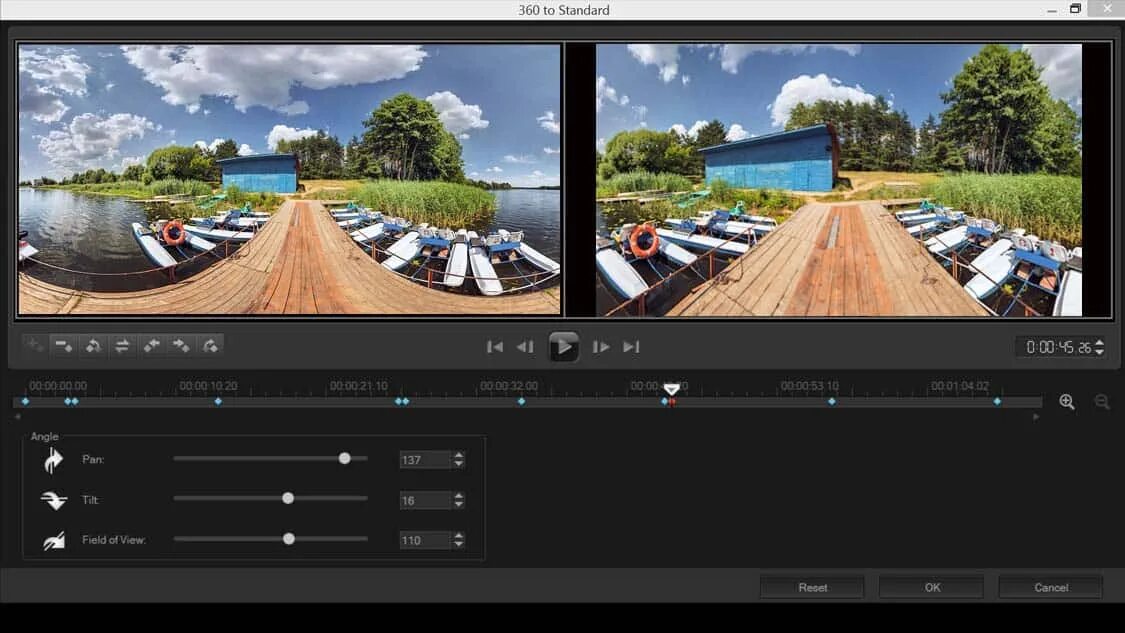Increase Field of View with the up arrow
The width and height of the screenshot is (1125, 633).
coord(459,535)
